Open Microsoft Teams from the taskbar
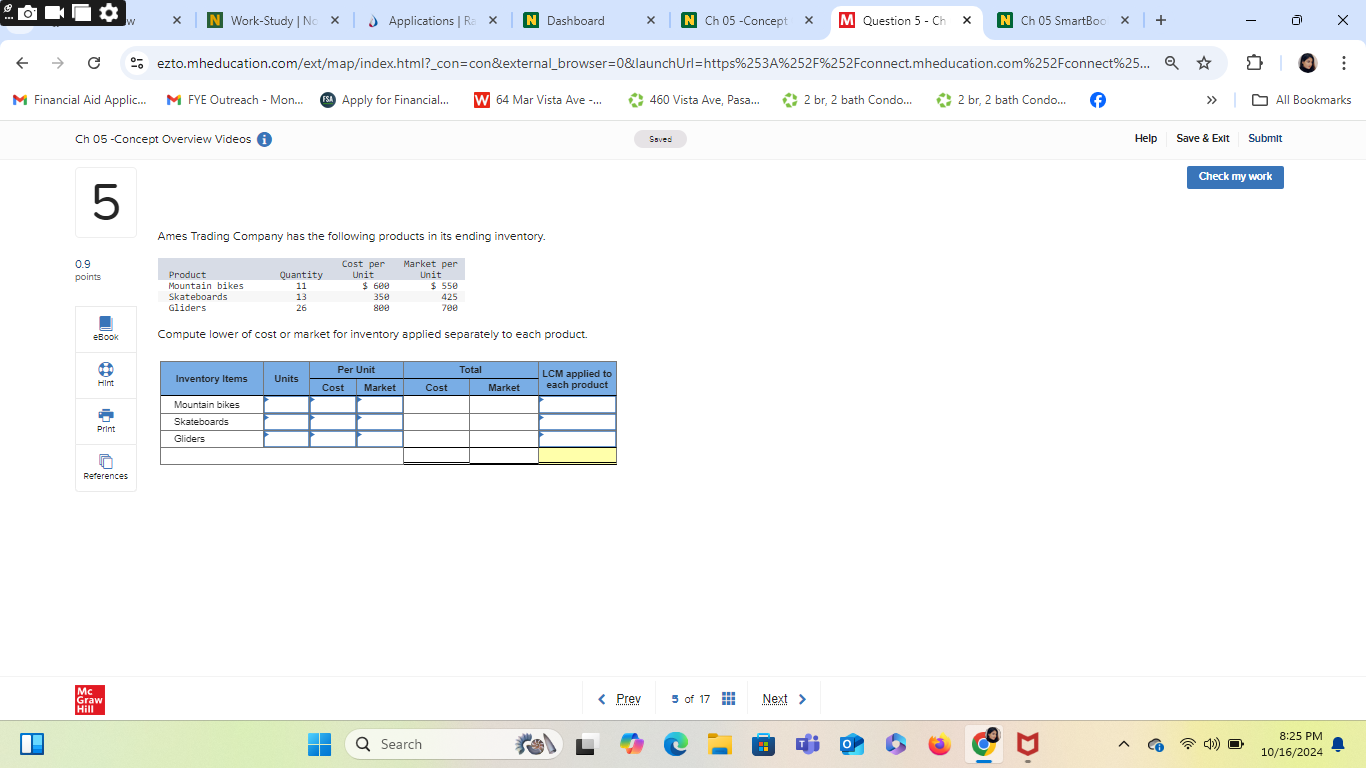 pos(806,744)
